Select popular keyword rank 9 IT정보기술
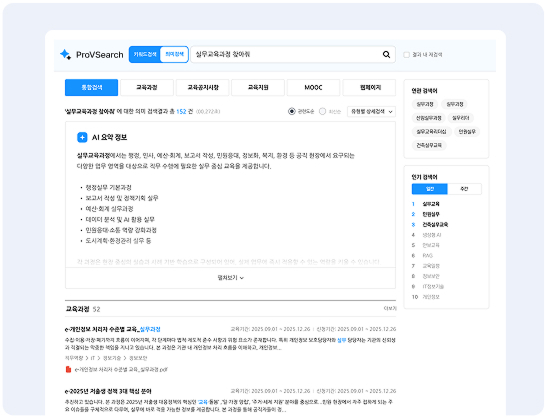547x418 pixels. 433,286
